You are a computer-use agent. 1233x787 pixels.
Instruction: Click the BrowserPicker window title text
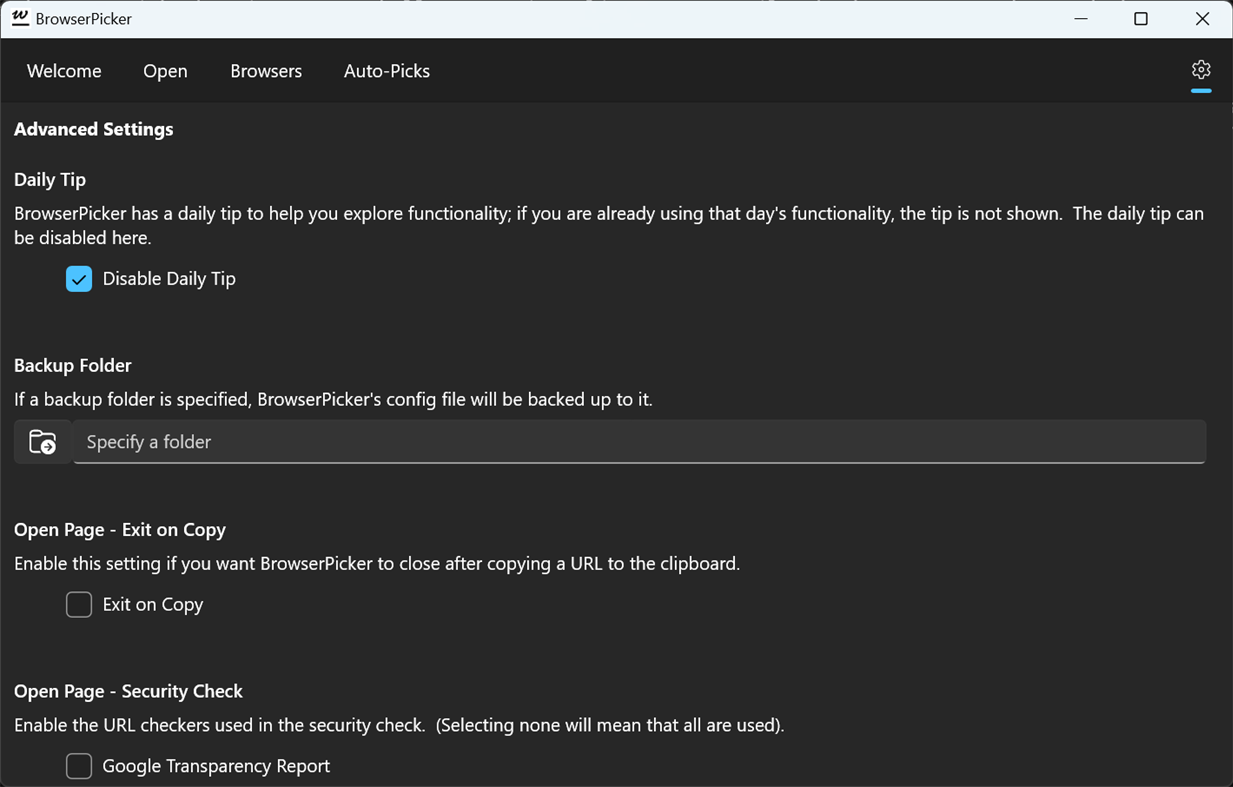[x=84, y=19]
